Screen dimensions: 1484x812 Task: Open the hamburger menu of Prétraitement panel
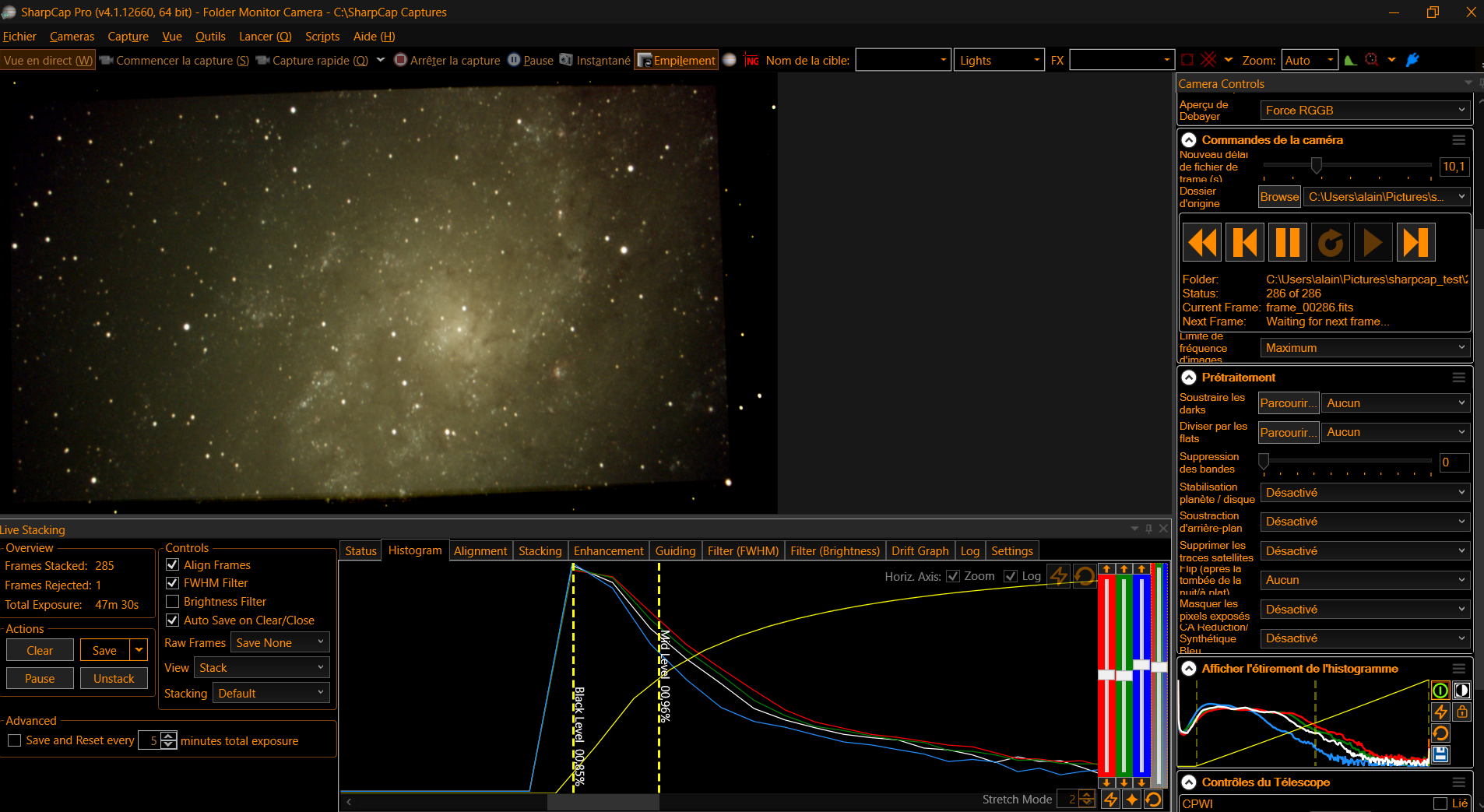click(x=1459, y=378)
